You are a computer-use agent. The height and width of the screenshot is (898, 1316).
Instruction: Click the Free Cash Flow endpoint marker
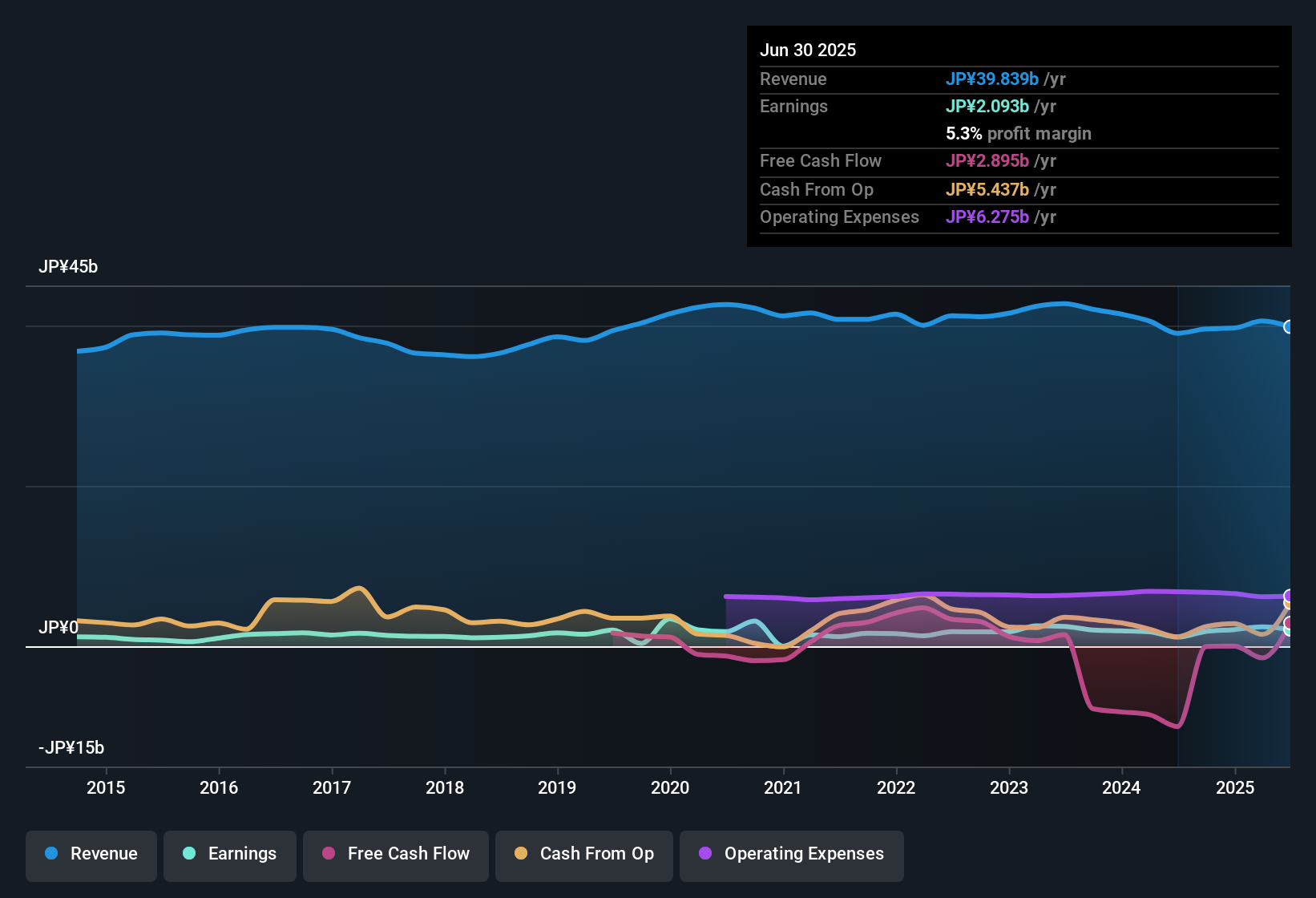[1289, 623]
